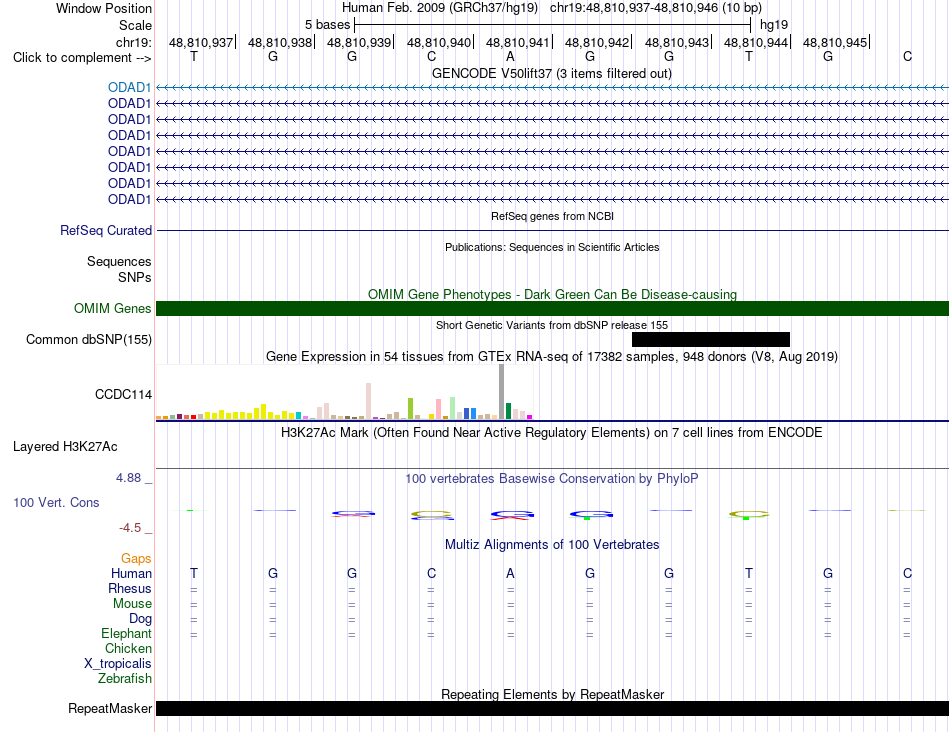Click the black RepeatMasker element bar
This screenshot has width=950, height=732.
(552, 708)
